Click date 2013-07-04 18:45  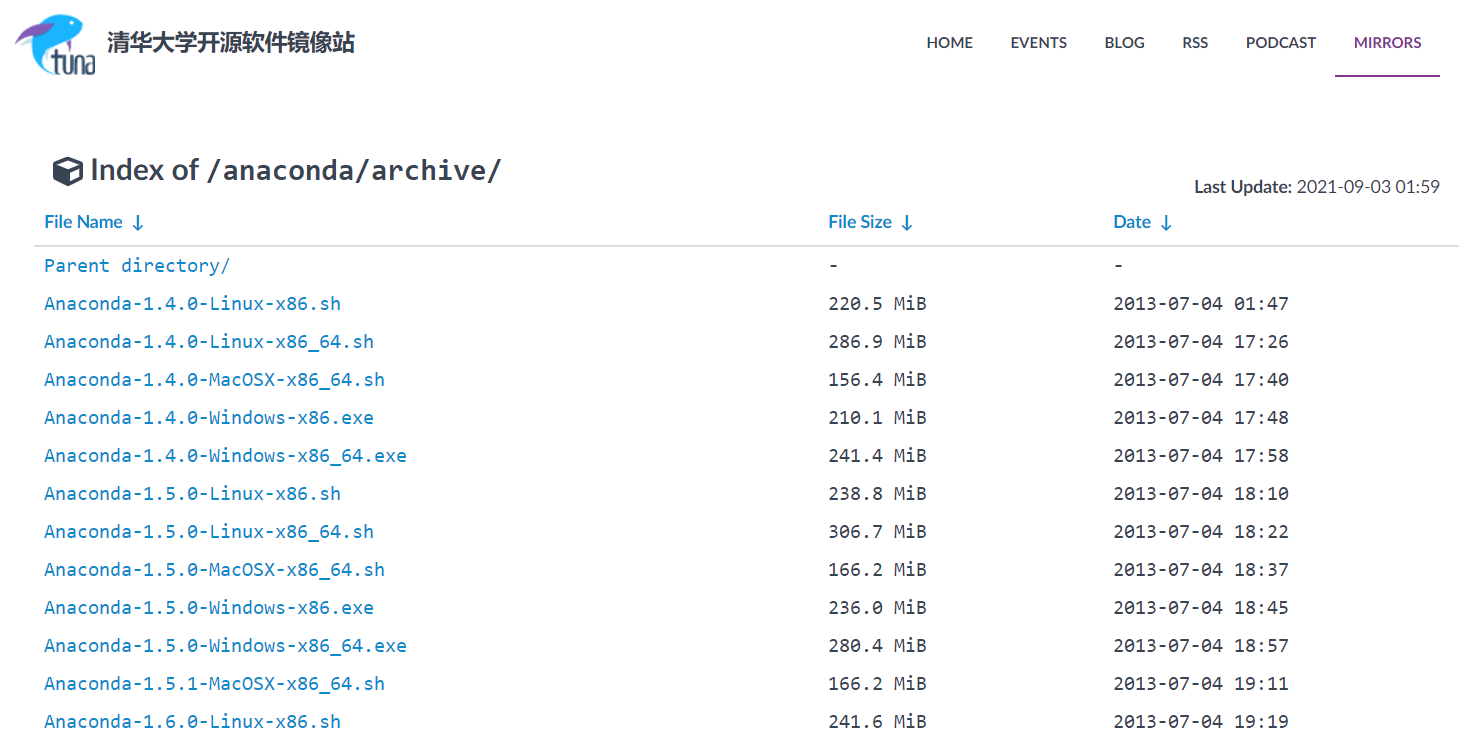point(1201,607)
